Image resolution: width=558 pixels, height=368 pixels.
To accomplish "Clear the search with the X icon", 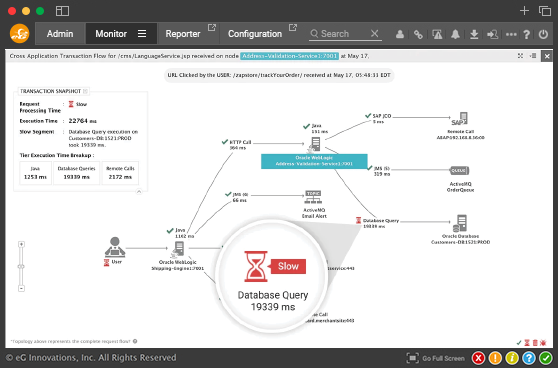I will pos(374,33).
